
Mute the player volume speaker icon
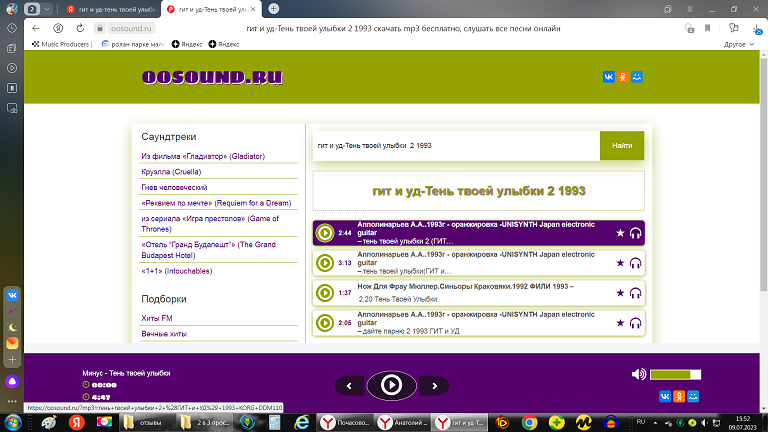pyautogui.click(x=639, y=375)
